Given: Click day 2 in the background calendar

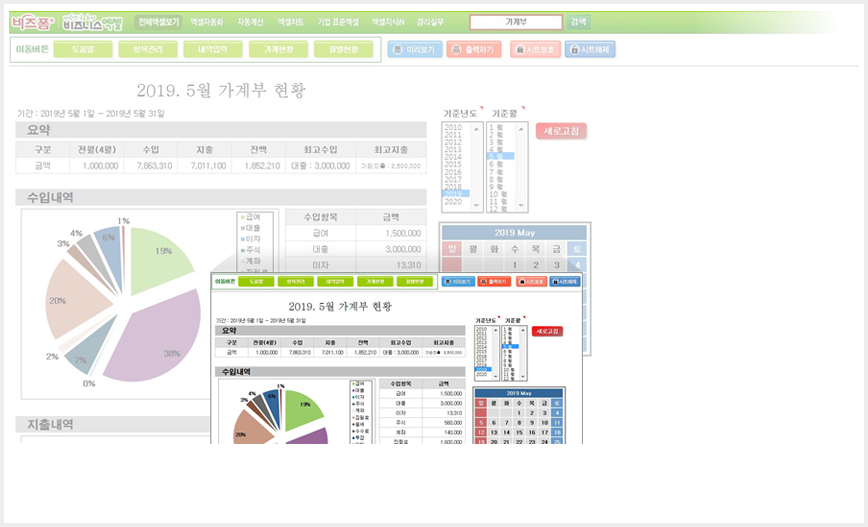Looking at the screenshot, I should pos(535,265).
